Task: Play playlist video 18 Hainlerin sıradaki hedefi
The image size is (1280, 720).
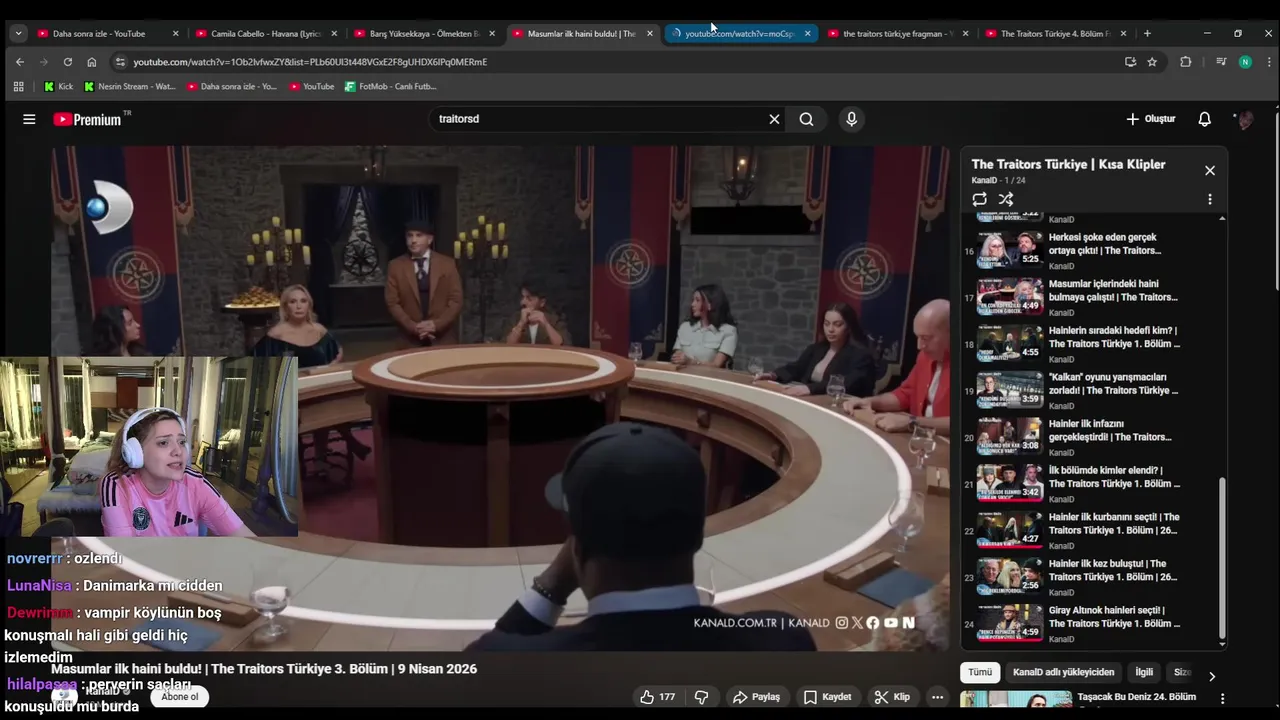Action: click(x=1090, y=343)
